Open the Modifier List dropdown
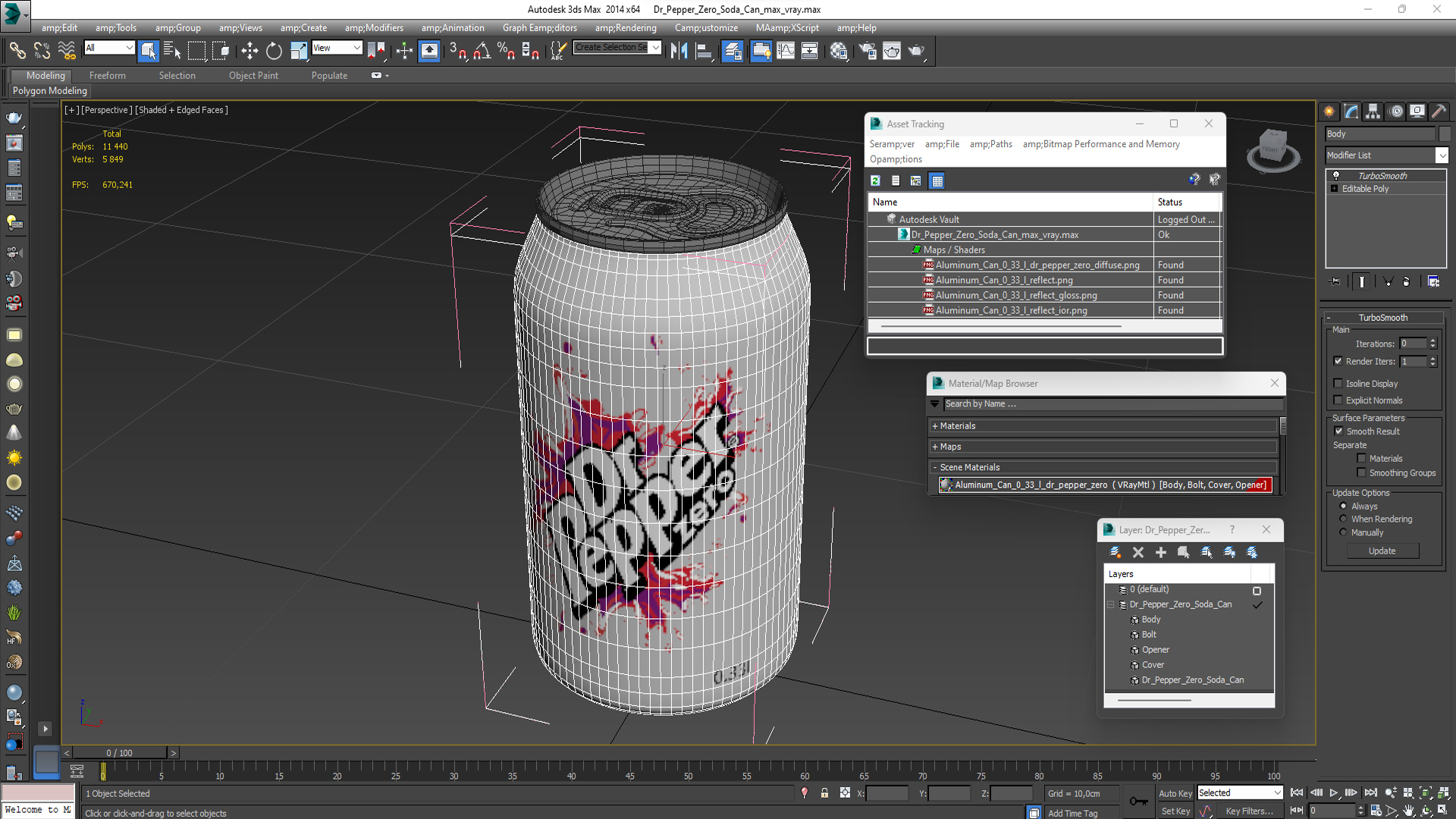 [x=1441, y=155]
